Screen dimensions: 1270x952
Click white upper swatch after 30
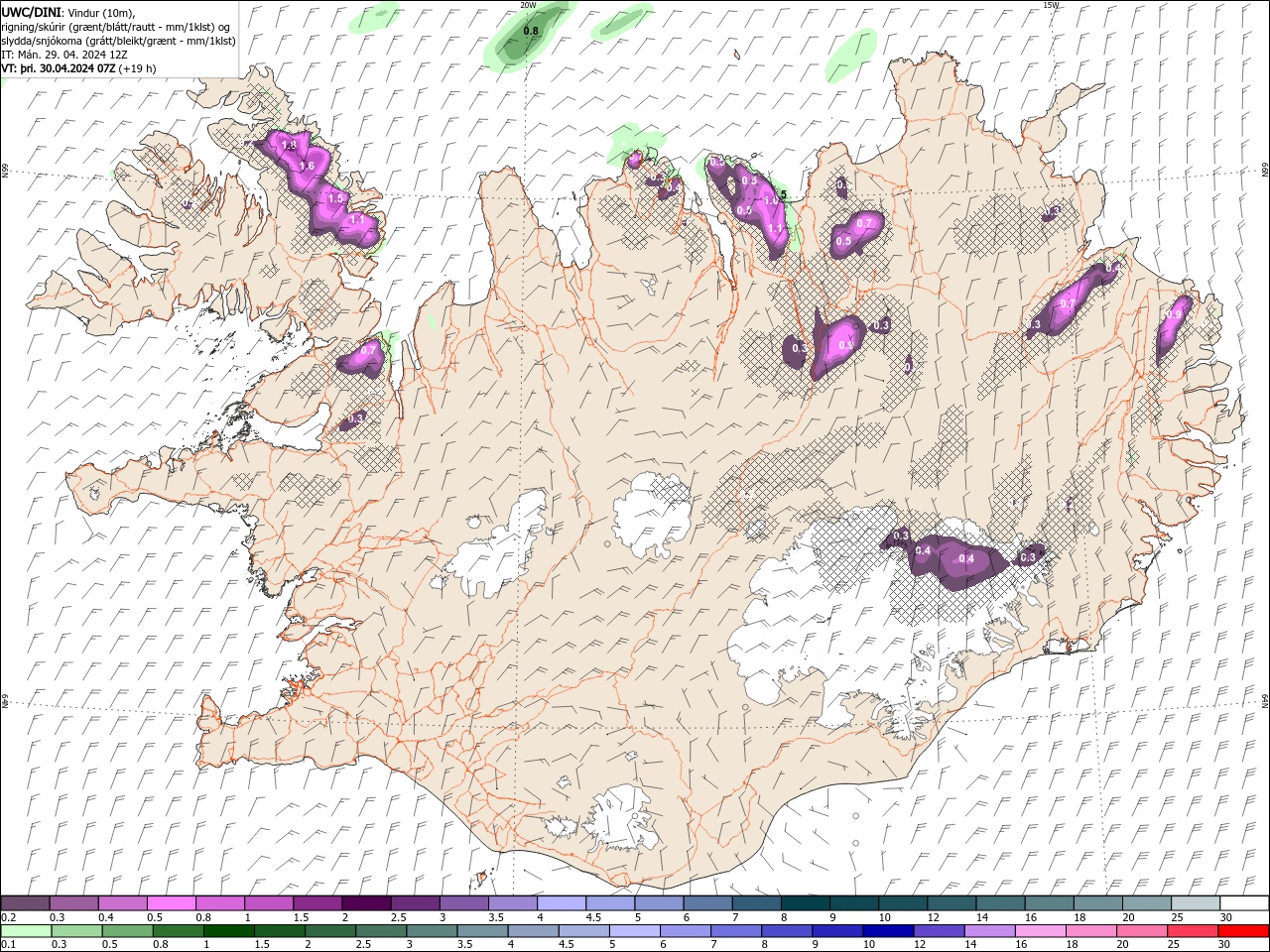1243,903
